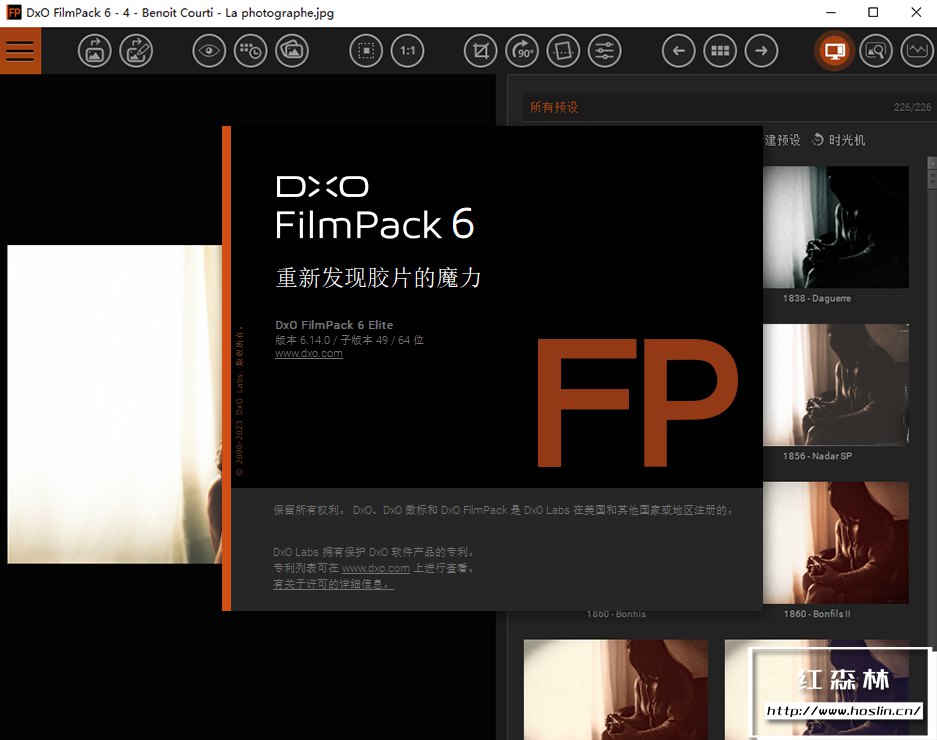The width and height of the screenshot is (937, 740).
Task: Click the snapshot images icon
Action: (292, 51)
